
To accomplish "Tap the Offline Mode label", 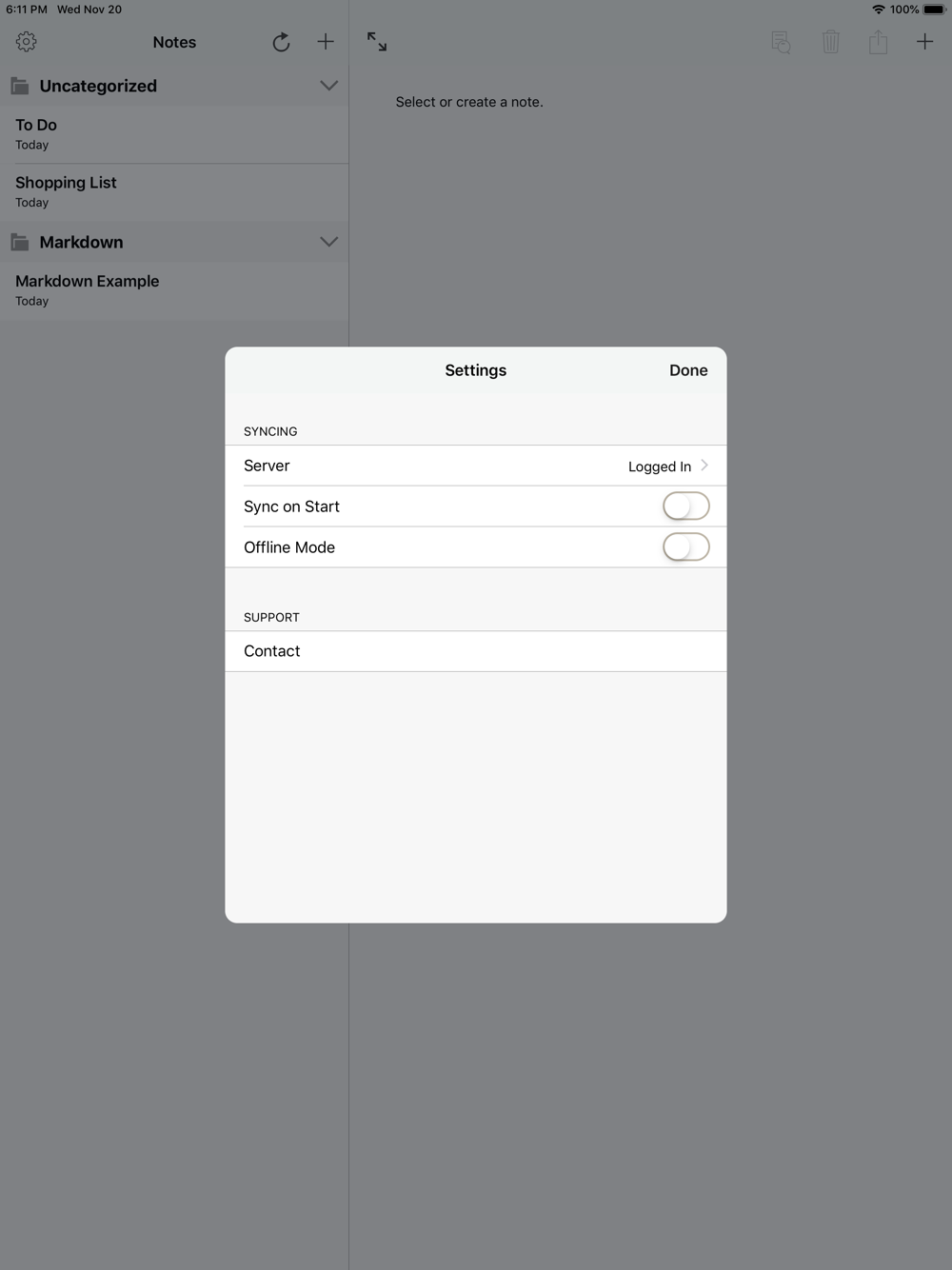I will point(289,547).
